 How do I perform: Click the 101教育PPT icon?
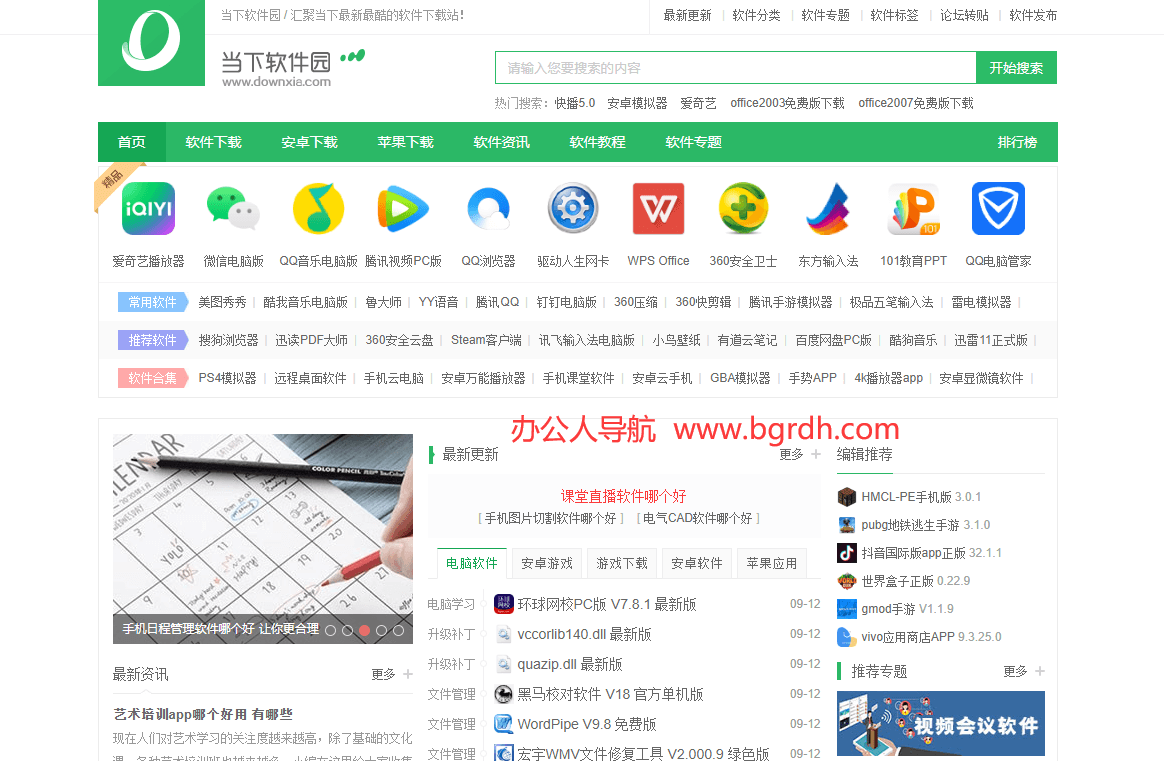click(x=913, y=208)
